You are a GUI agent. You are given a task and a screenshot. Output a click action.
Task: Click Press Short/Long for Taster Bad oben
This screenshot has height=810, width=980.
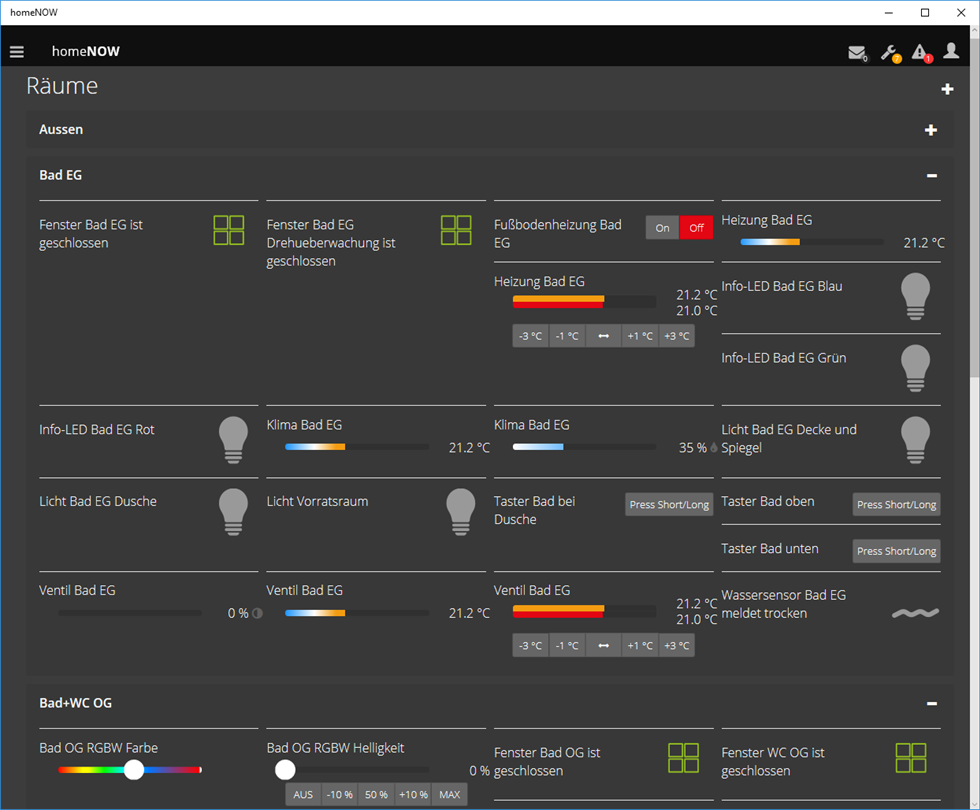(897, 504)
